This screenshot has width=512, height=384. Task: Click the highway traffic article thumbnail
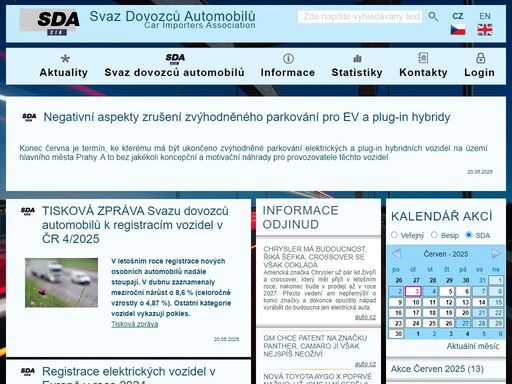61,283
